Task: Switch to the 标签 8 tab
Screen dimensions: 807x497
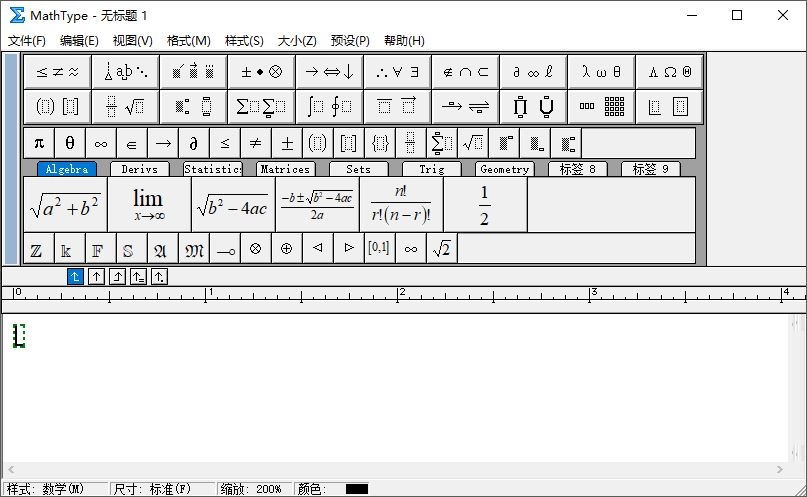Action: tap(578, 169)
